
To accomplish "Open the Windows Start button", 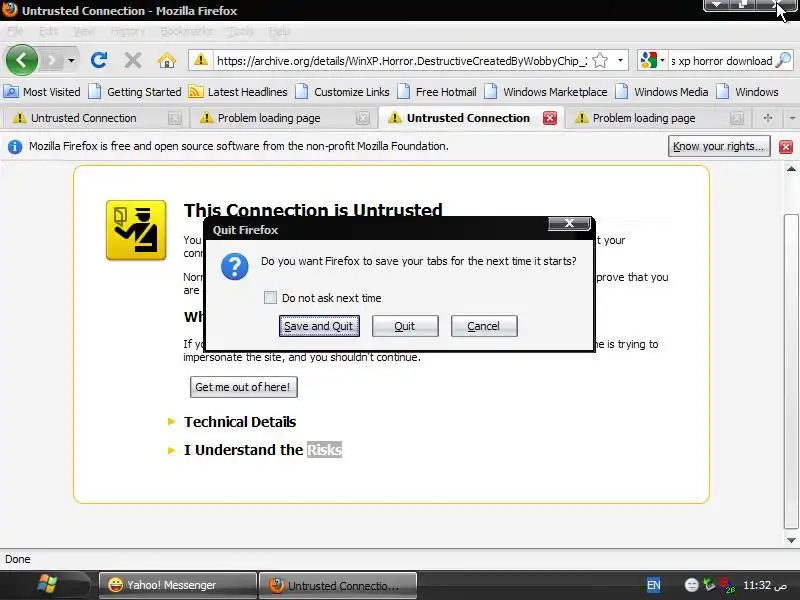I will tap(46, 585).
